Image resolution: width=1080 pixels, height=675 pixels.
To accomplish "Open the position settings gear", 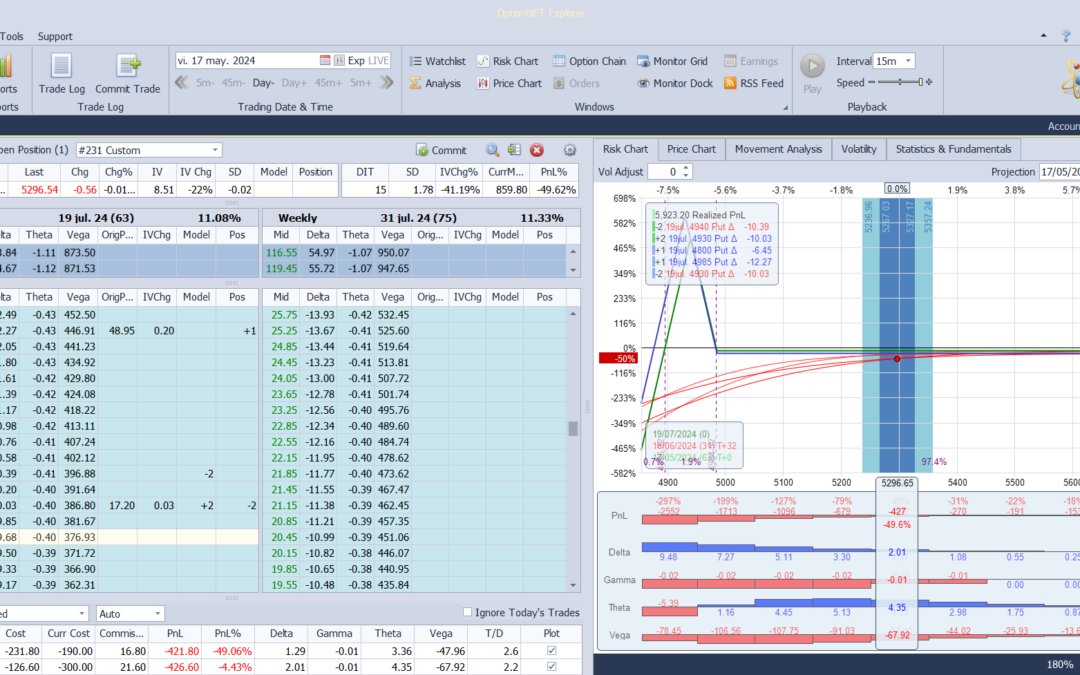I will point(570,150).
